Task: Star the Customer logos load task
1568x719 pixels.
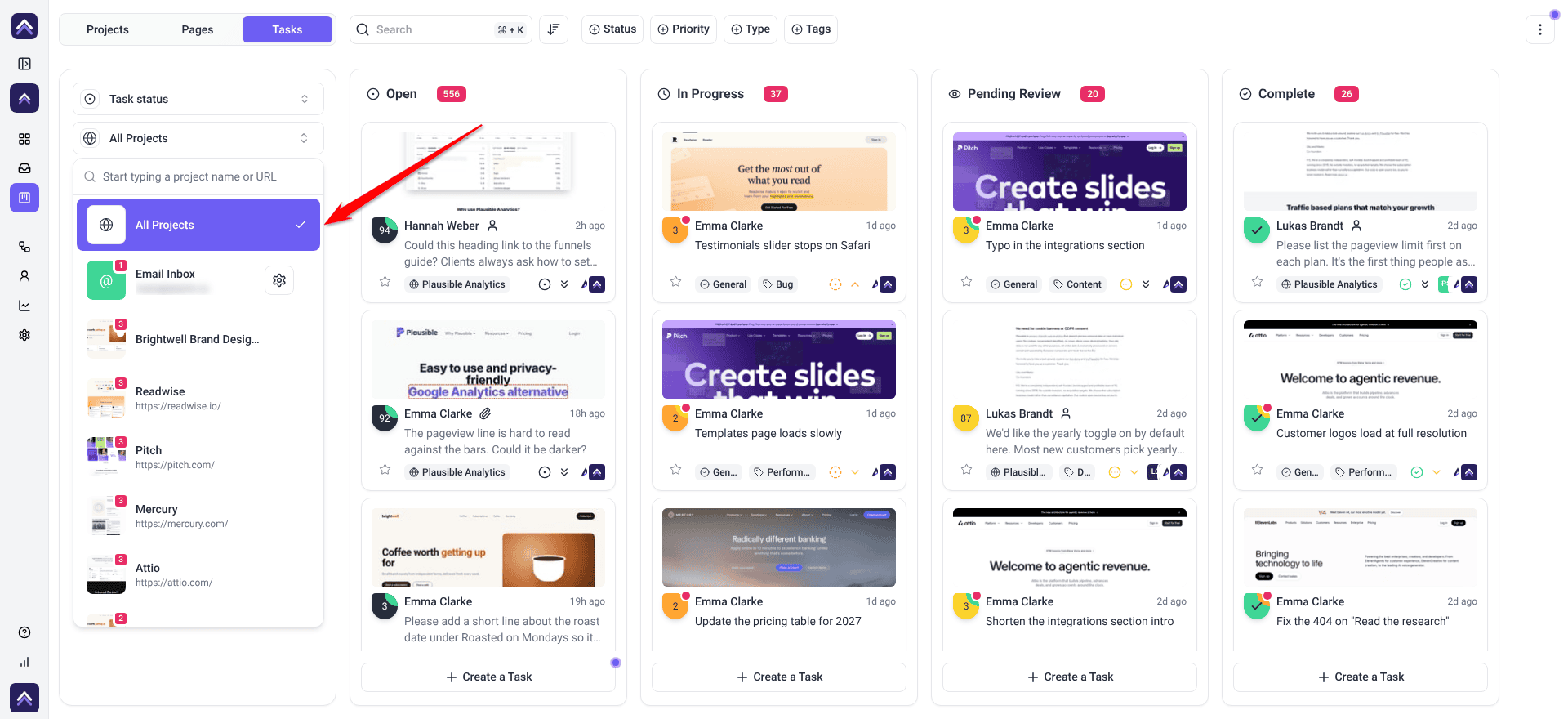Action: pos(1257,470)
